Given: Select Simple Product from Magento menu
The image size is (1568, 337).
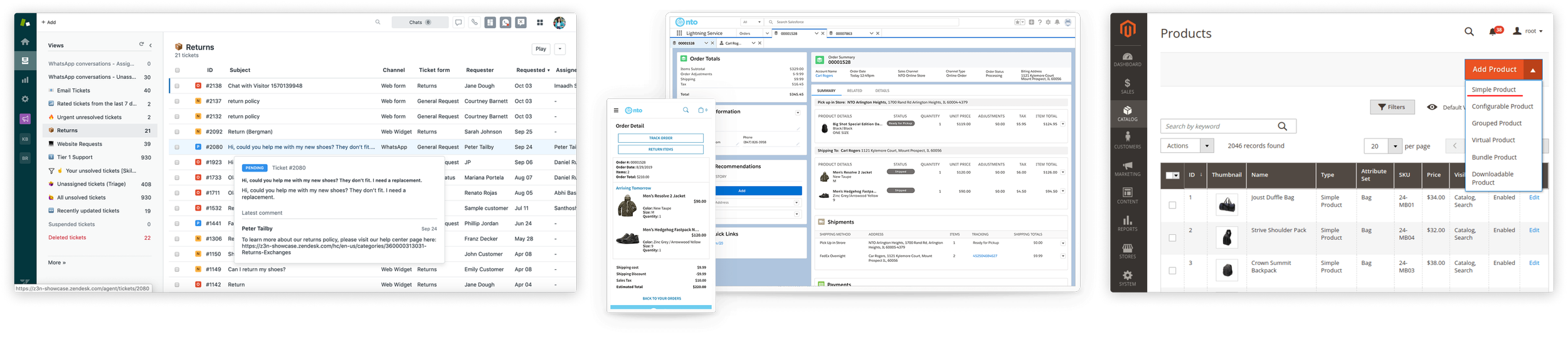Looking at the screenshot, I should point(1493,90).
